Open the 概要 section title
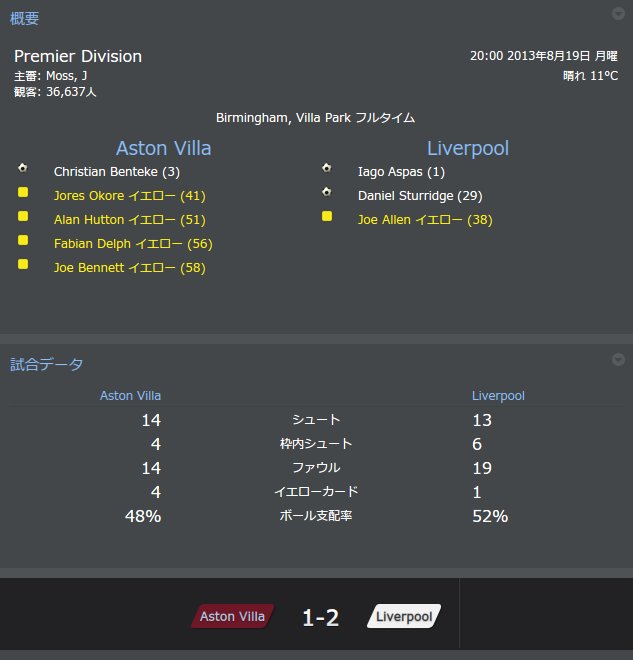Screen dimensions: 633x660 pyautogui.click(x=24, y=19)
